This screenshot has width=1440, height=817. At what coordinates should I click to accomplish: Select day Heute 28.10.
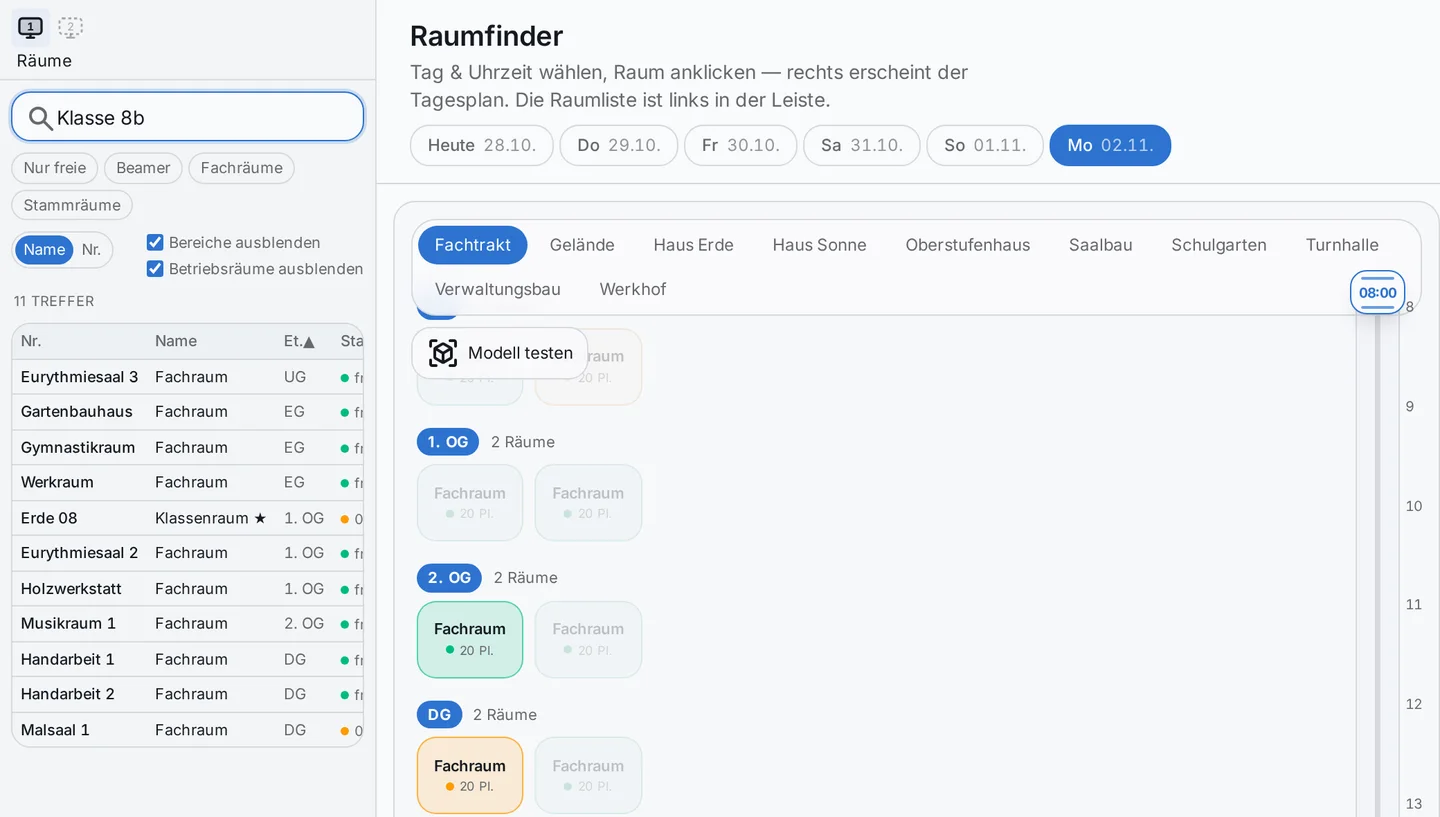pyautogui.click(x=482, y=145)
